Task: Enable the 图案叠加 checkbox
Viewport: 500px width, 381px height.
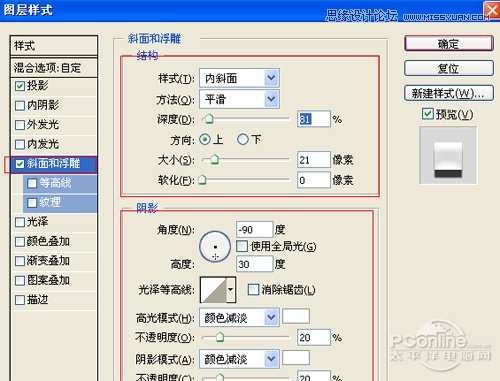Action: 20,280
